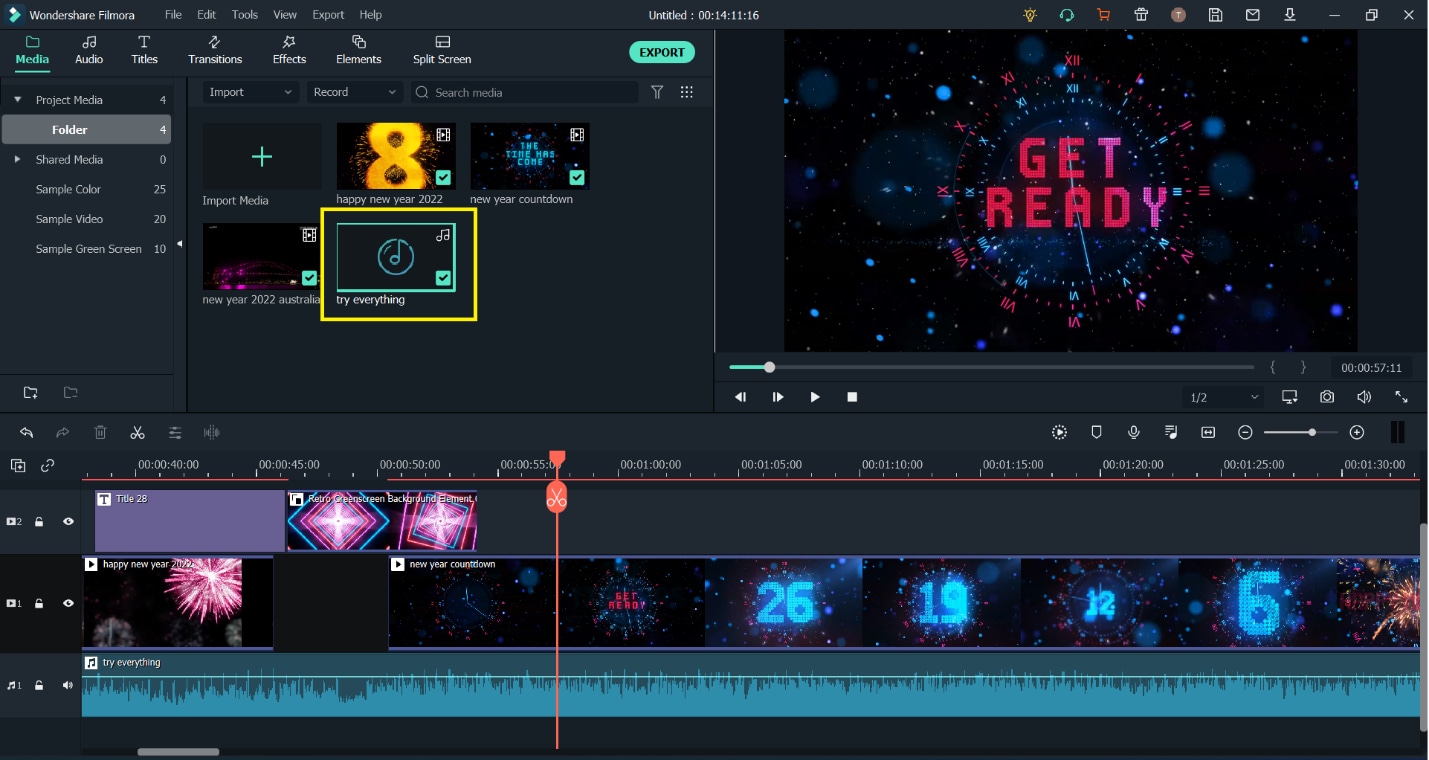Viewport: 1429px width, 760px height.
Task: Select the 'try everything' audio thumbnail
Action: pyautogui.click(x=396, y=257)
